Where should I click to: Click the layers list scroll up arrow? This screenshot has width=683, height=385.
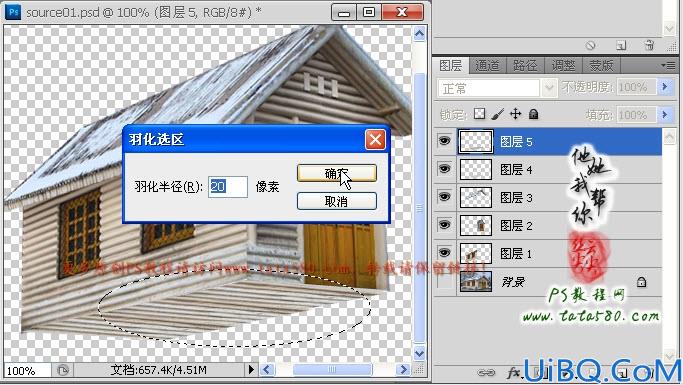pos(669,138)
